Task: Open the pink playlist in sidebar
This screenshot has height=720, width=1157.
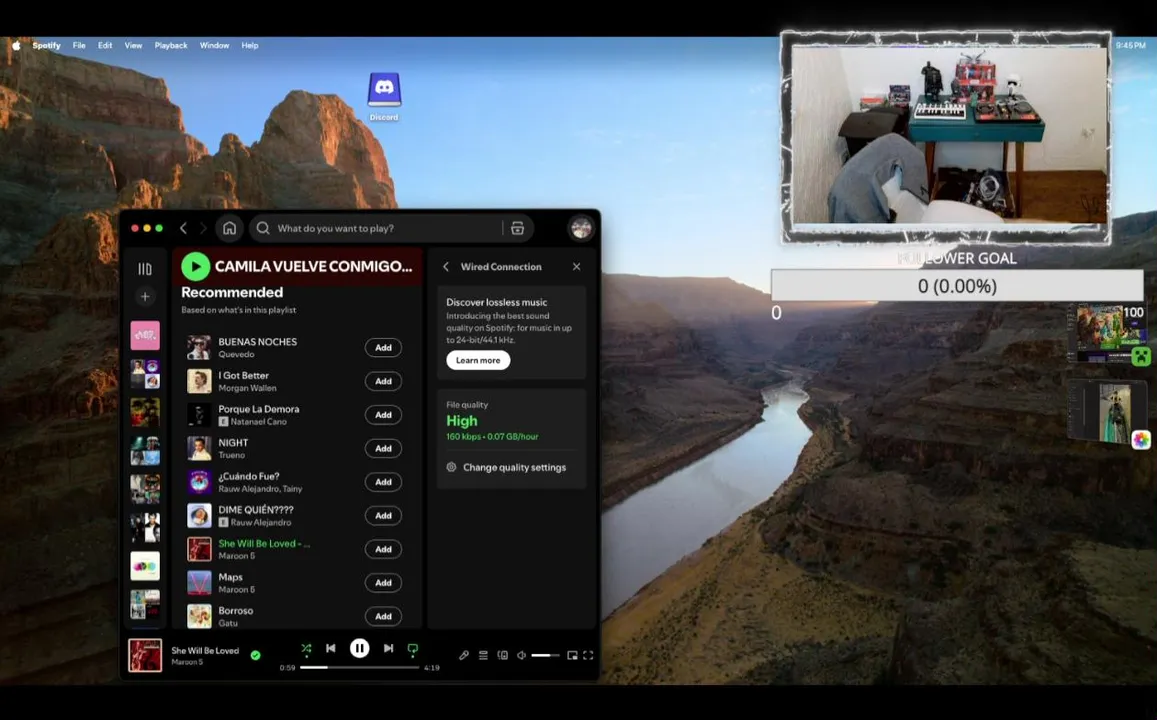Action: tap(145, 336)
